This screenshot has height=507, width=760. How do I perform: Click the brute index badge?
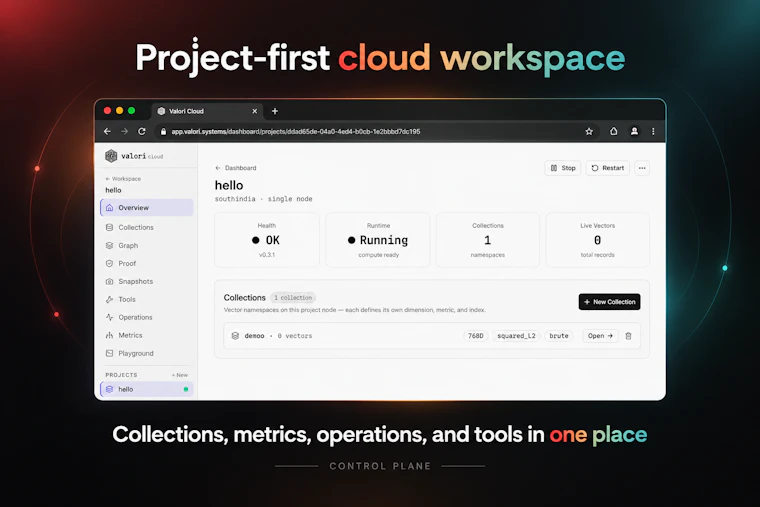point(559,335)
